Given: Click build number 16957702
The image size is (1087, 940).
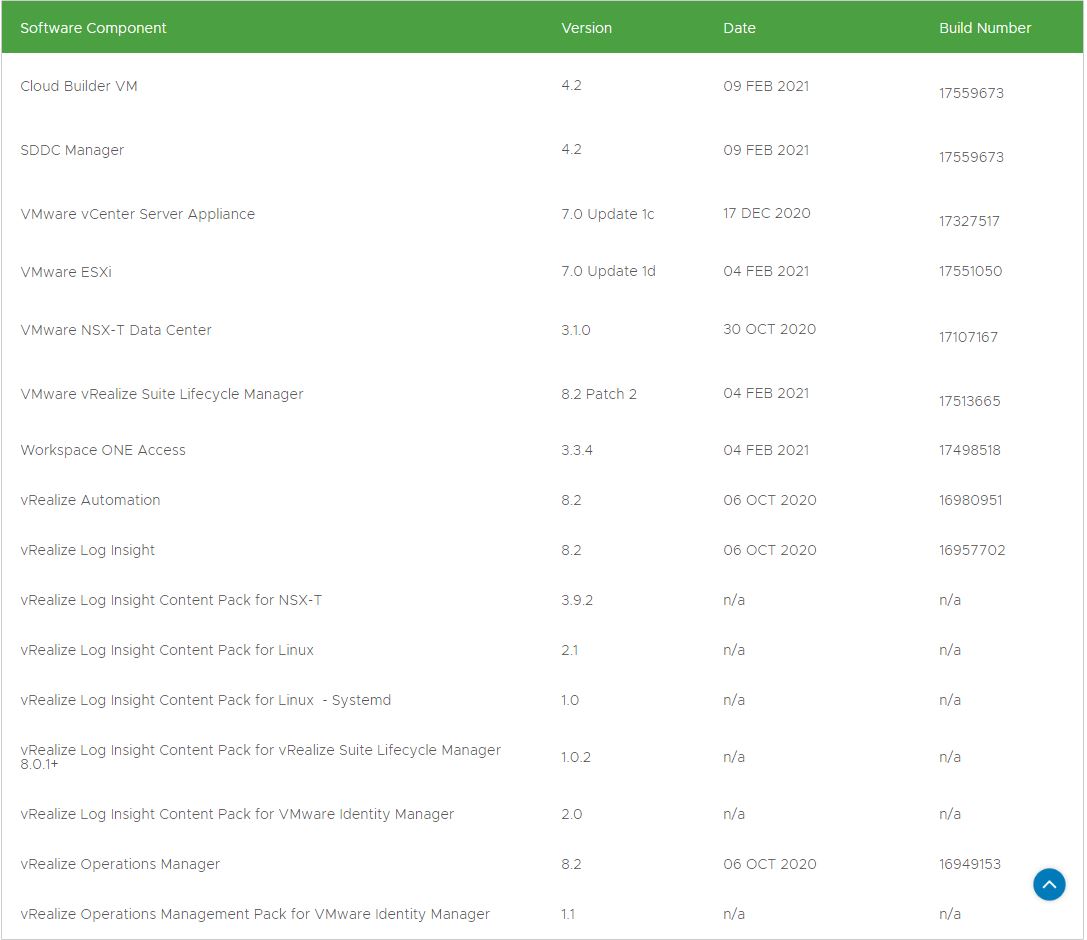Looking at the screenshot, I should click(972, 550).
